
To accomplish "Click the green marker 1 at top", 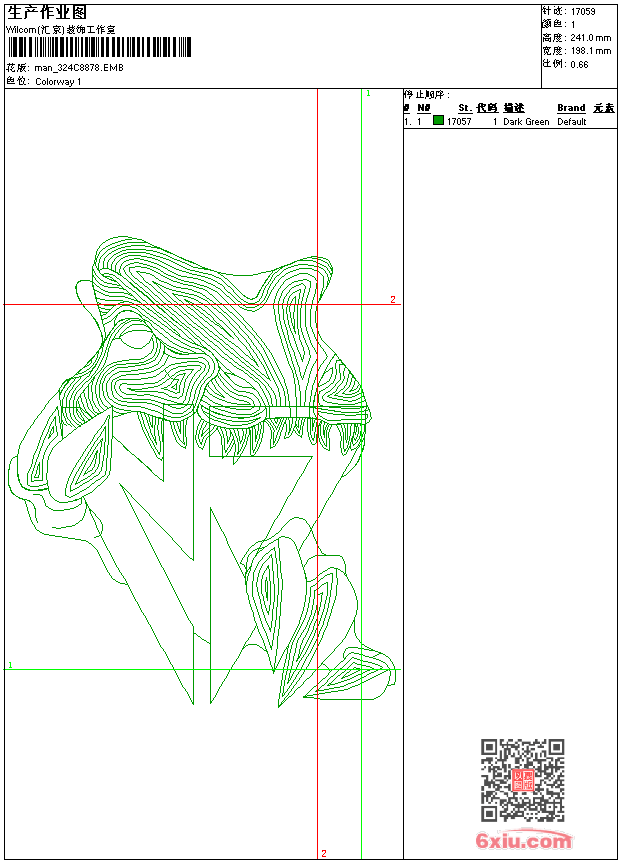I will coord(368,93).
